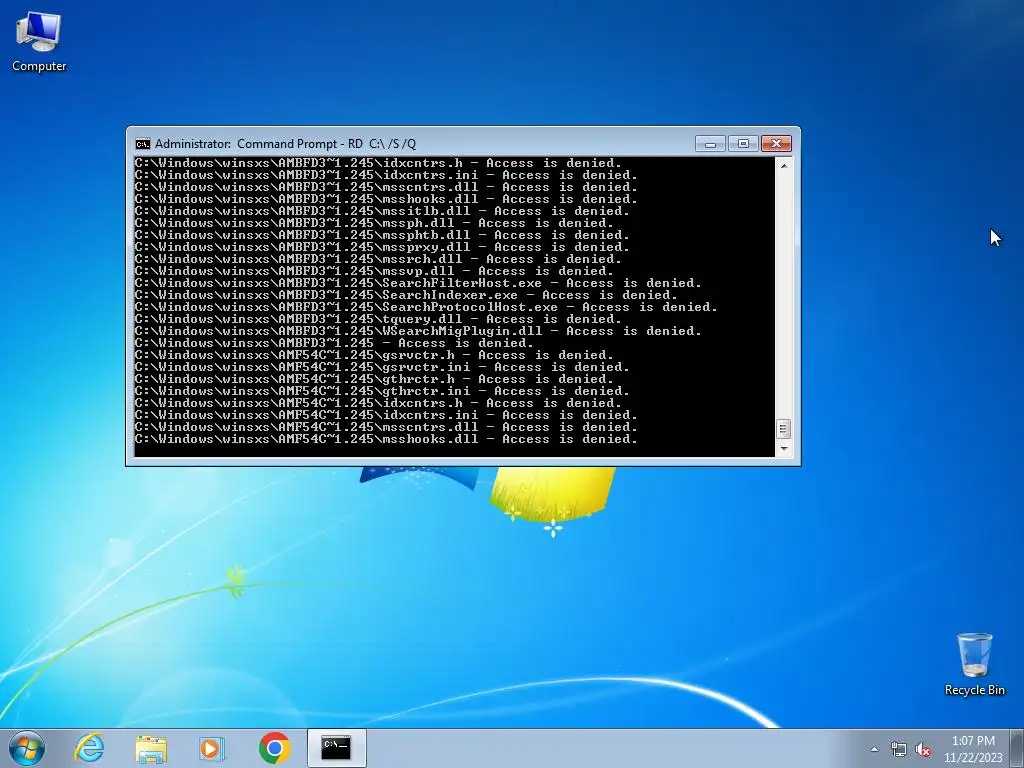Click the AMF54C~1.245\msshooks.dll line

386,439
